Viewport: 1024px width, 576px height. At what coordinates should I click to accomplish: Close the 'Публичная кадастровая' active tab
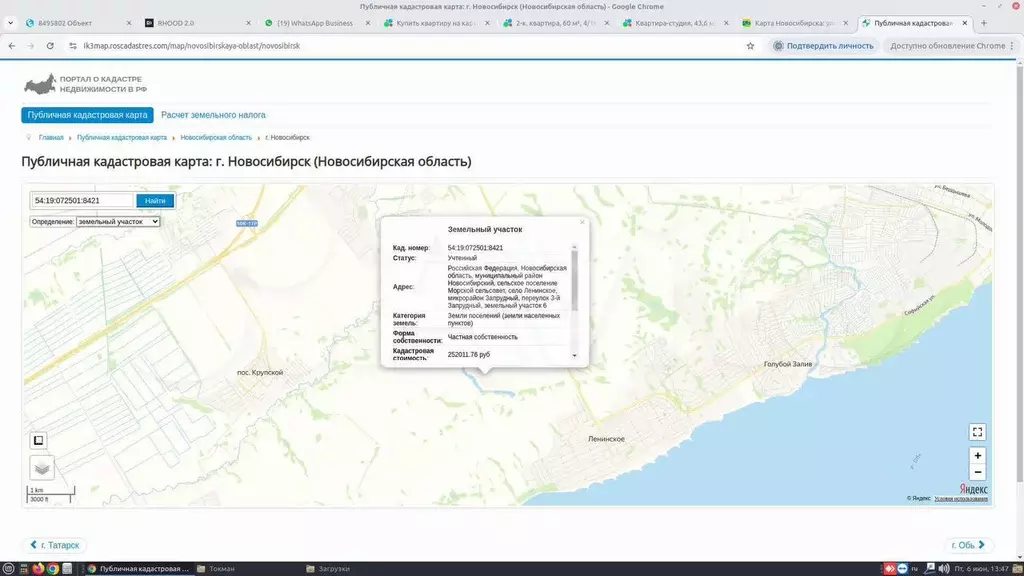[x=965, y=23]
